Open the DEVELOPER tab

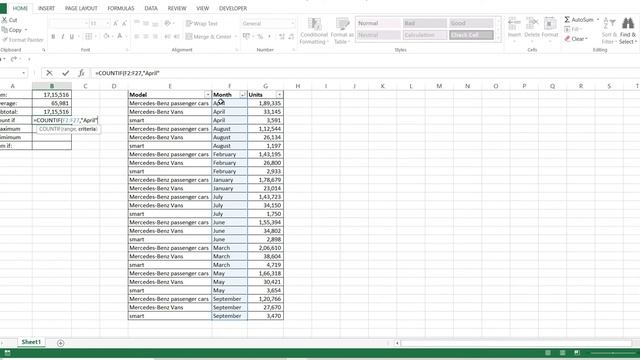click(x=233, y=8)
